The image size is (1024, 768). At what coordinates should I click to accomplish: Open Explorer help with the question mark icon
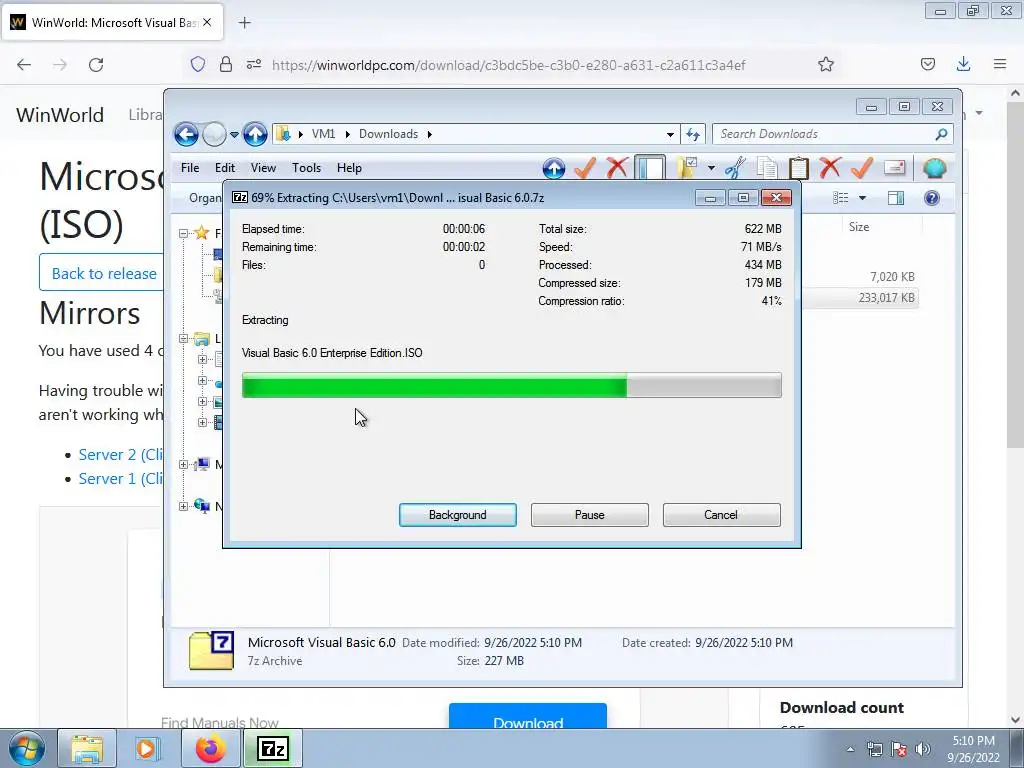(932, 198)
